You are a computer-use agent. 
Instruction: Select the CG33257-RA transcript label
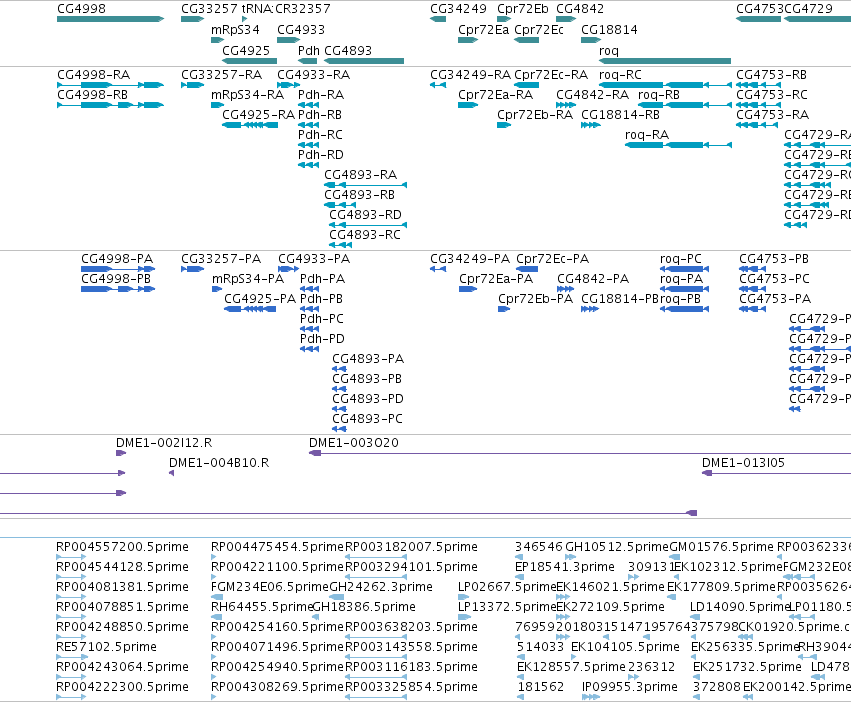point(221,74)
